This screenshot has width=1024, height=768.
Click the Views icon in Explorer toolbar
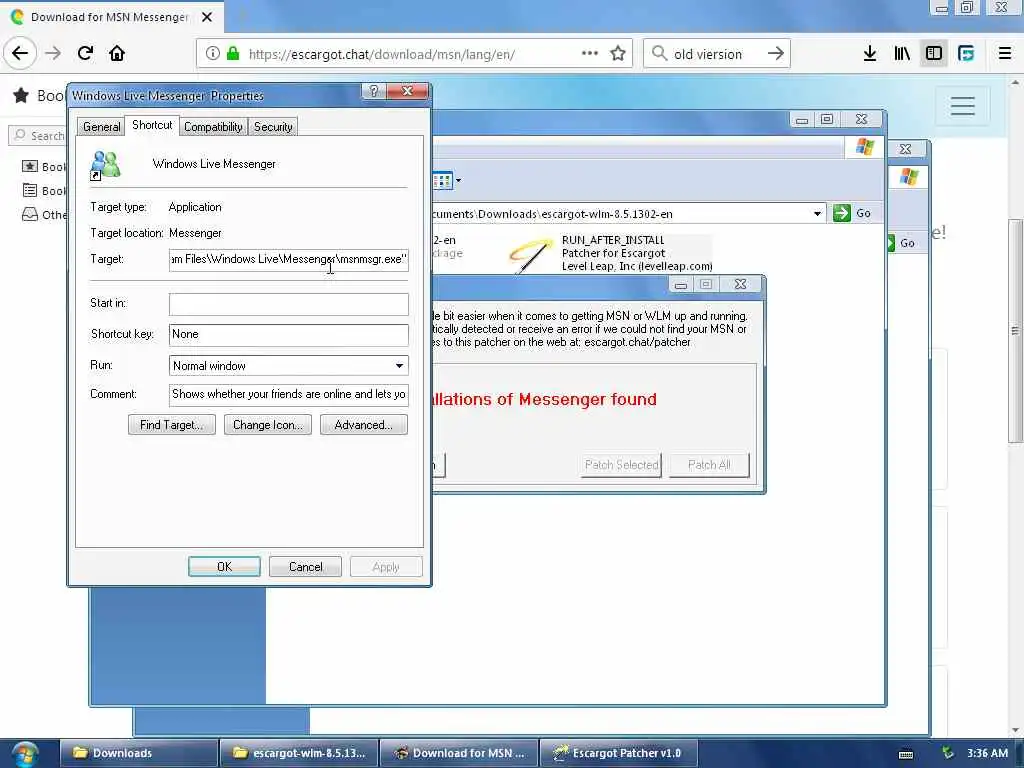(x=442, y=181)
